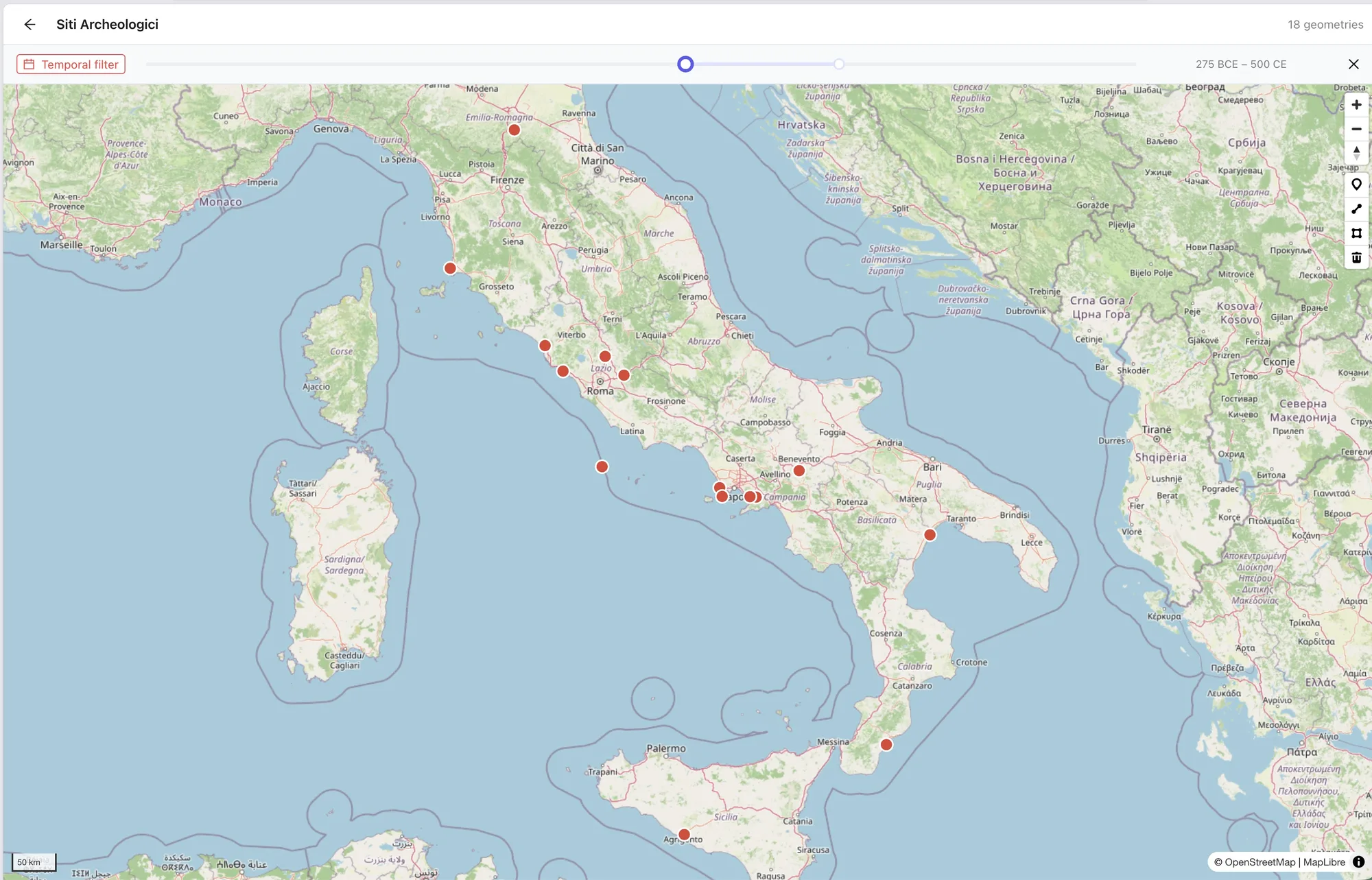
Task: Click the '50 km' scale bar
Action: tap(34, 862)
